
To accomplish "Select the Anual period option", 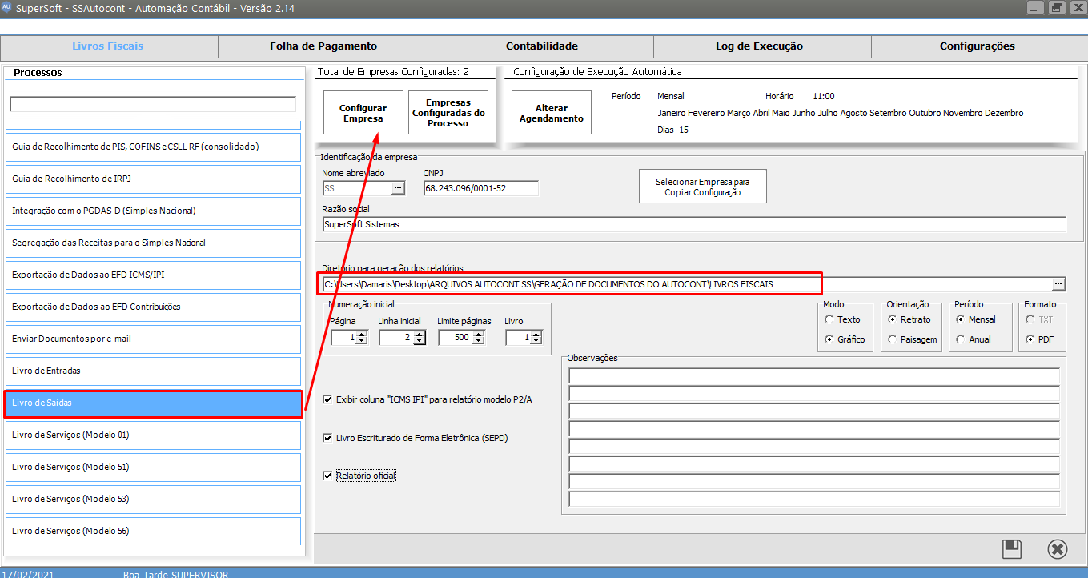I will click(961, 340).
